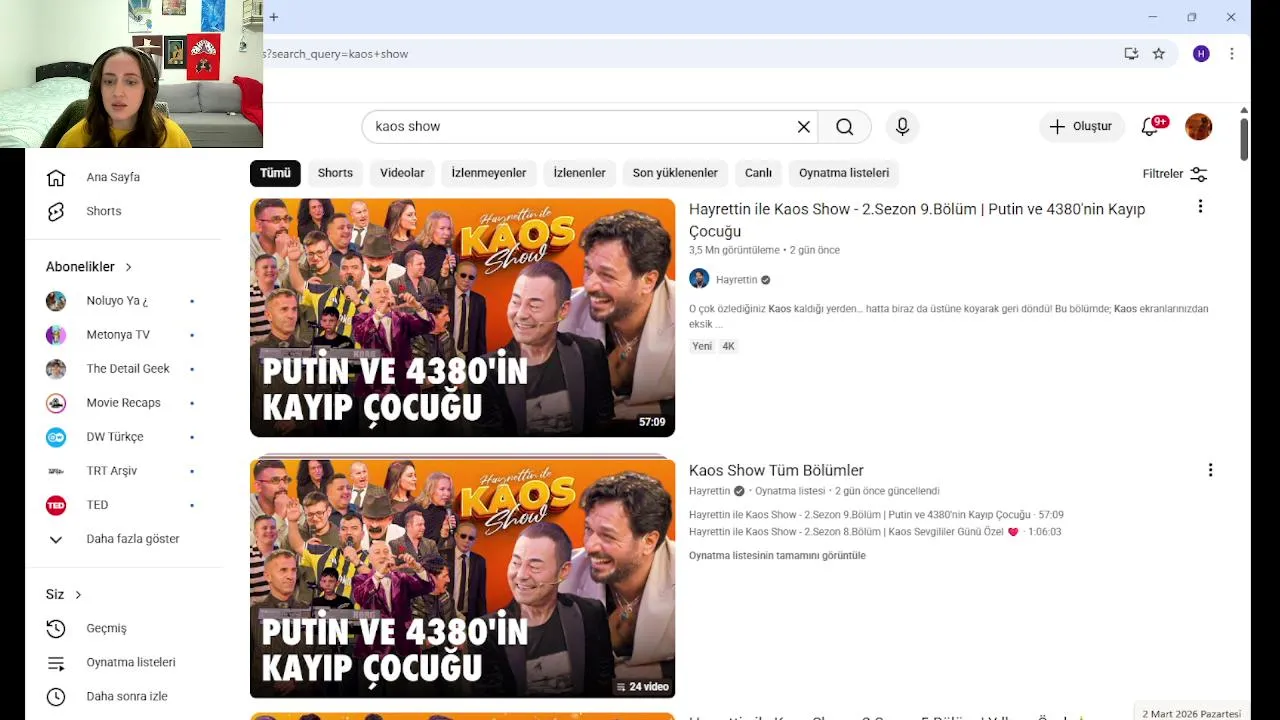Click the Metonya TV channel avatar
Image resolution: width=1280 pixels, height=720 pixels.
pos(56,335)
